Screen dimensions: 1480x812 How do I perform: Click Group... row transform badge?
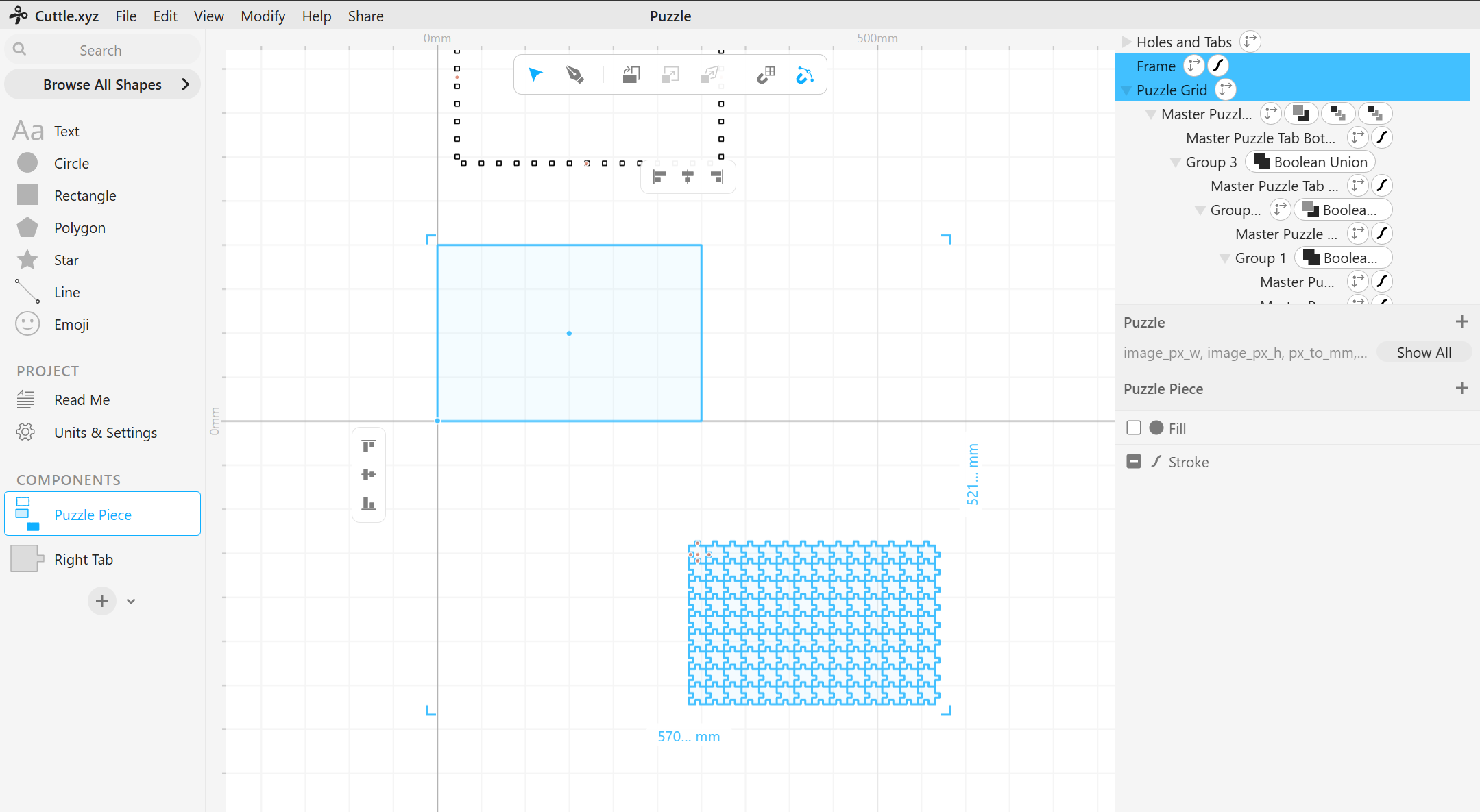[x=1281, y=209]
